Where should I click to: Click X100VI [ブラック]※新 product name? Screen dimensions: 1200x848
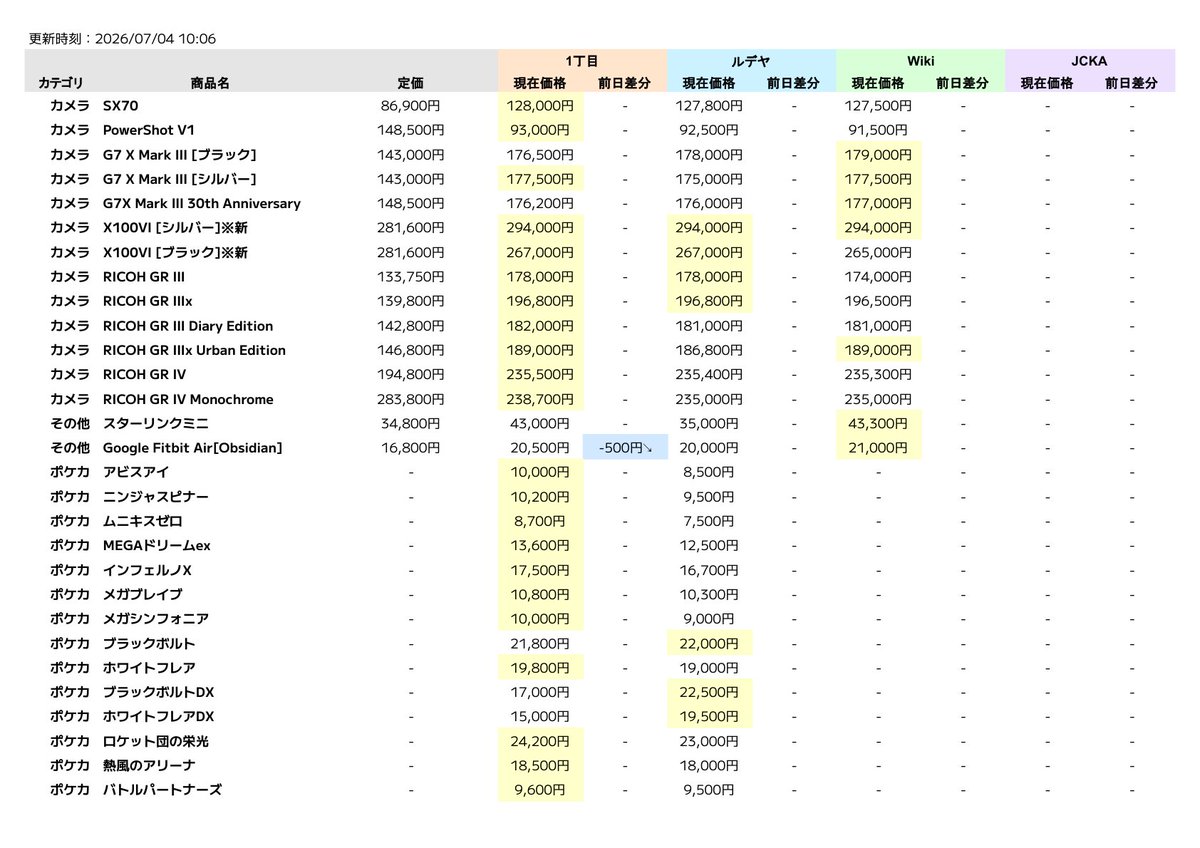tap(175, 253)
